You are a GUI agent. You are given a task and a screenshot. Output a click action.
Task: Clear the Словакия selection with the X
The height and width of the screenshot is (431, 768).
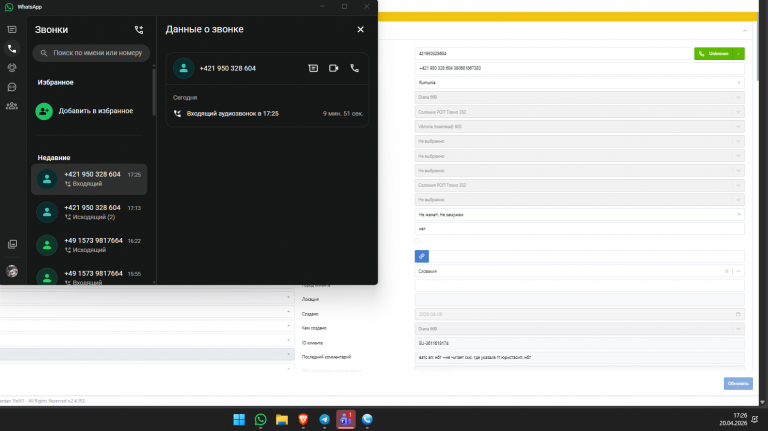[x=726, y=271]
